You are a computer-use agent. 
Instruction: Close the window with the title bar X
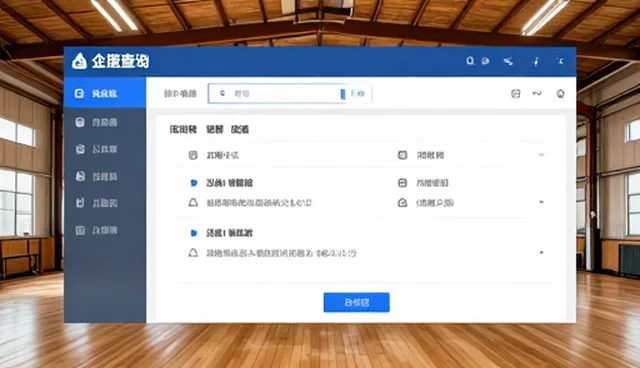click(x=560, y=61)
